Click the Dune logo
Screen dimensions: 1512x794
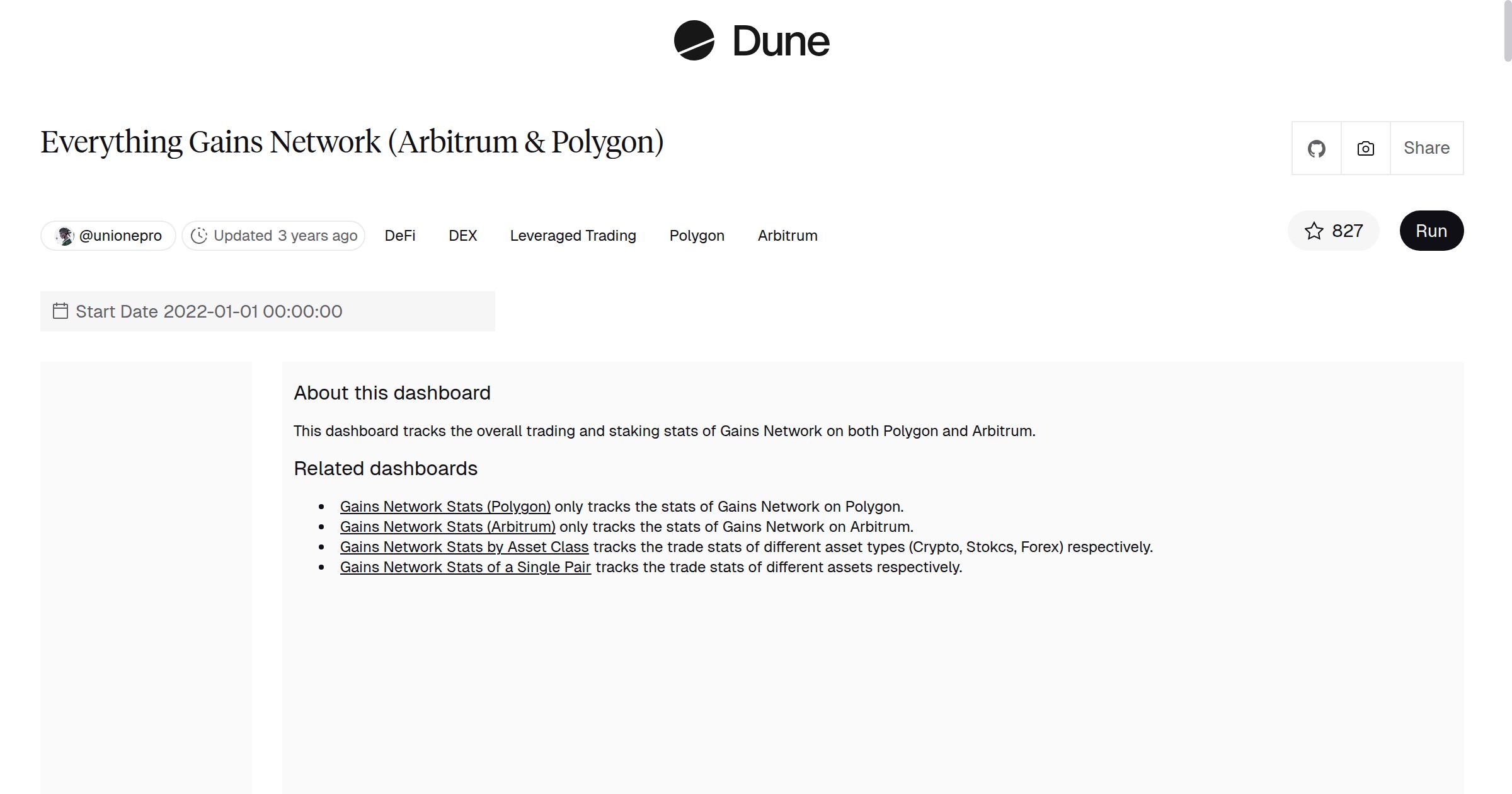click(x=751, y=41)
